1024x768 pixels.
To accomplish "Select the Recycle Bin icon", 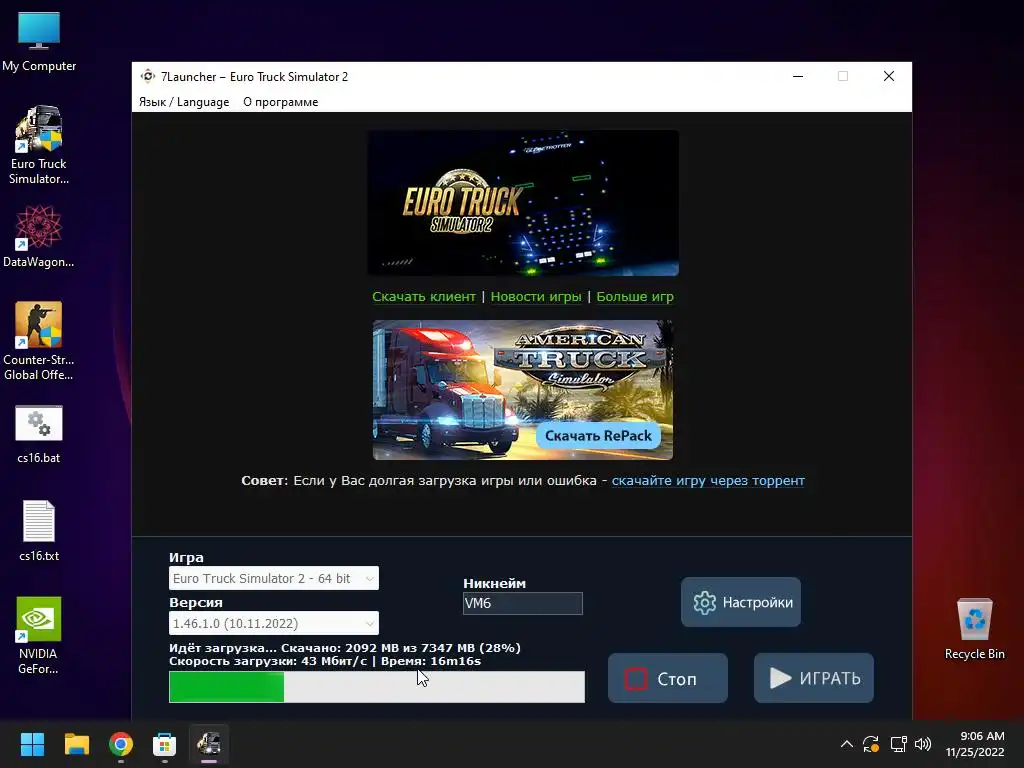I will [974, 629].
